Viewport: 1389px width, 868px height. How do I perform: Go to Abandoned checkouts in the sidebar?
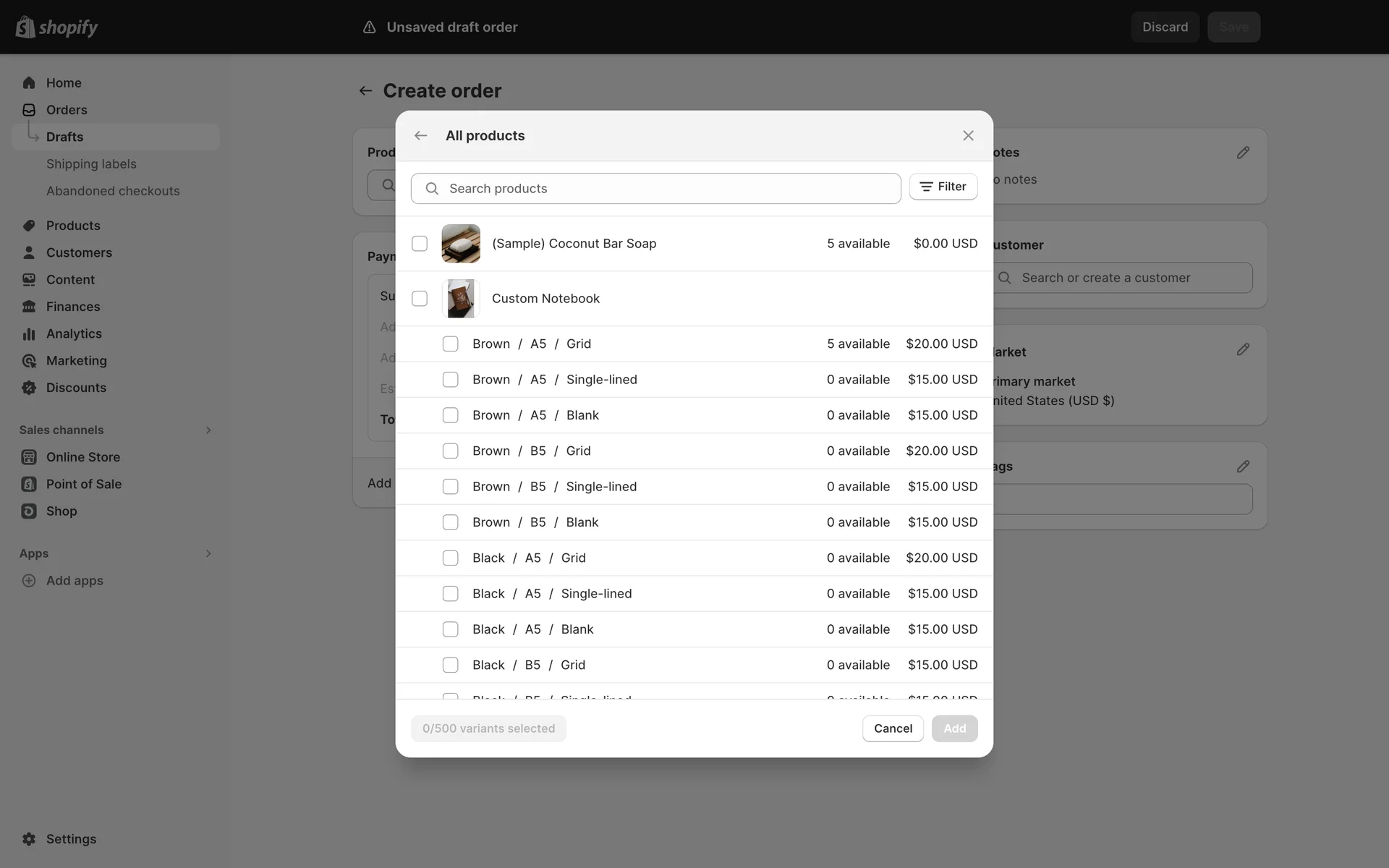click(113, 191)
